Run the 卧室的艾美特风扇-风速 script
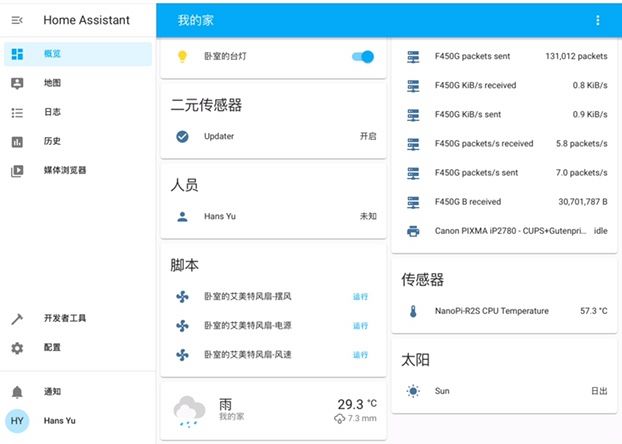The height and width of the screenshot is (444, 622). pyautogui.click(x=360, y=355)
